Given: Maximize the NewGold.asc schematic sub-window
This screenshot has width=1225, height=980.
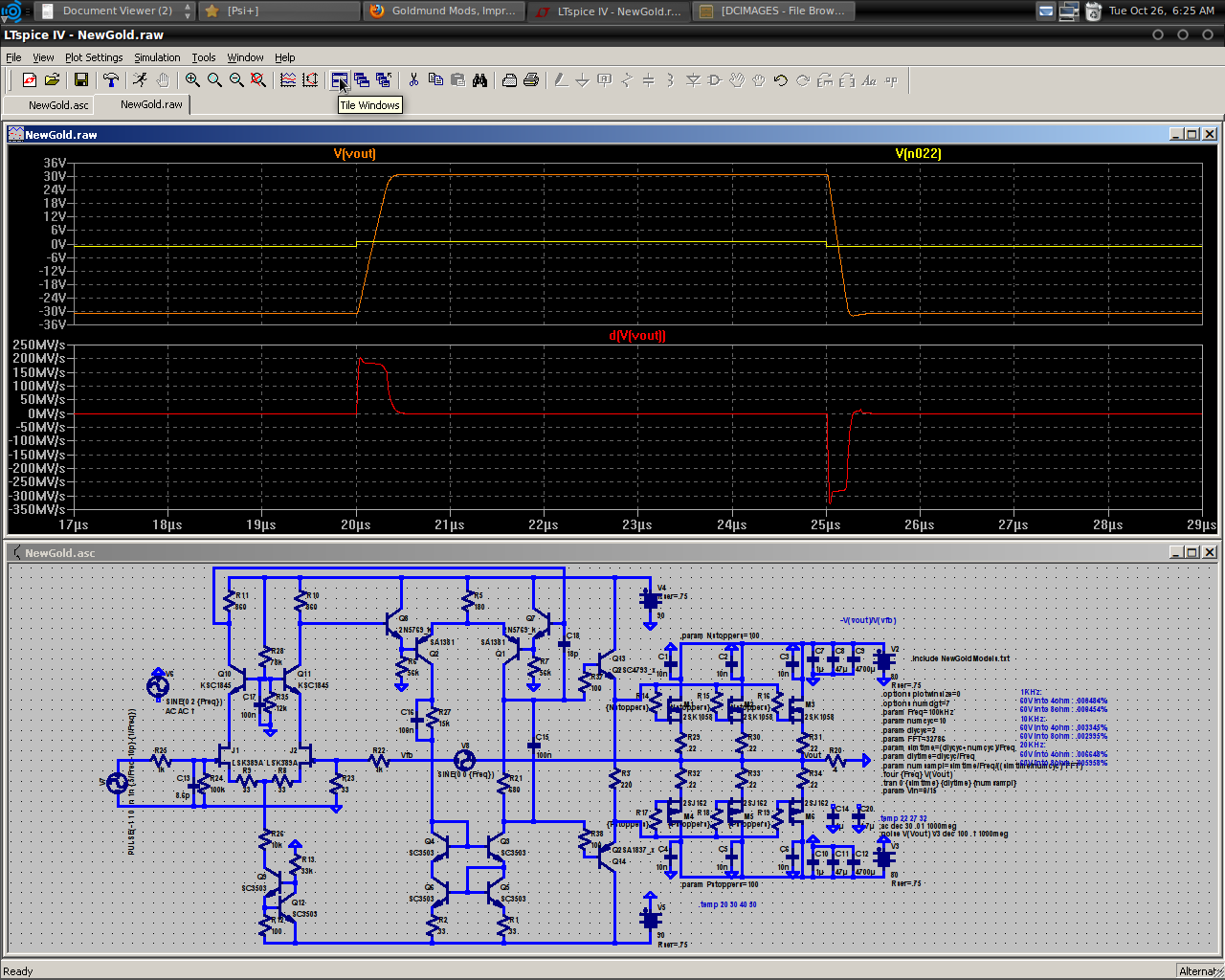Looking at the screenshot, I should point(1192,552).
